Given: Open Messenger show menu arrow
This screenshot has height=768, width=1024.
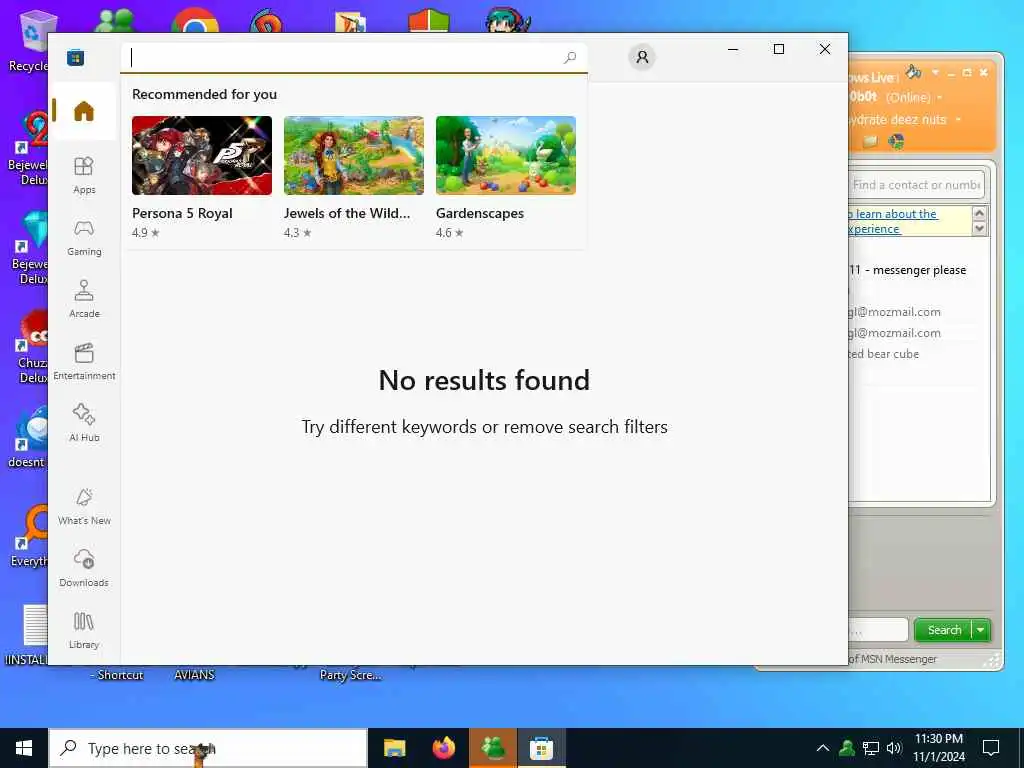Looking at the screenshot, I should [x=935, y=71].
